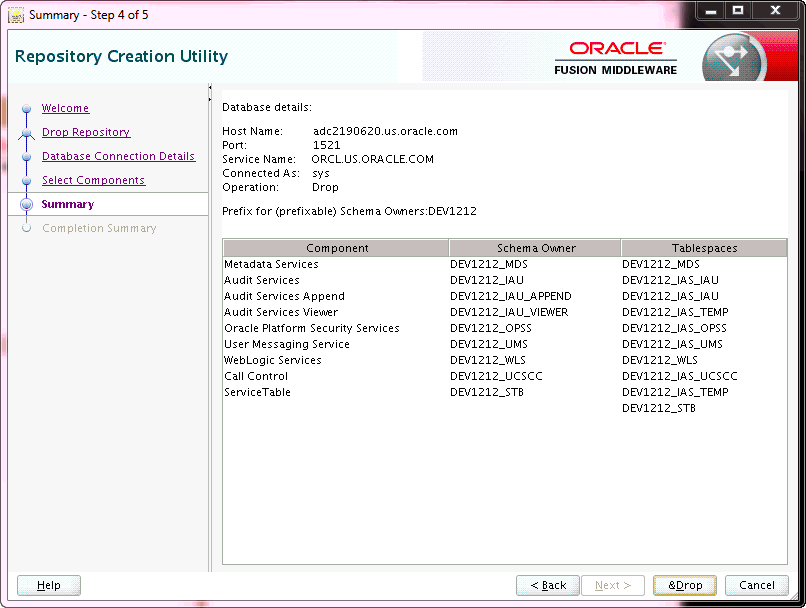Screen dimensions: 806x608
Task: Click the Oracle Fusion Middleware globe icon
Action: (x=734, y=58)
